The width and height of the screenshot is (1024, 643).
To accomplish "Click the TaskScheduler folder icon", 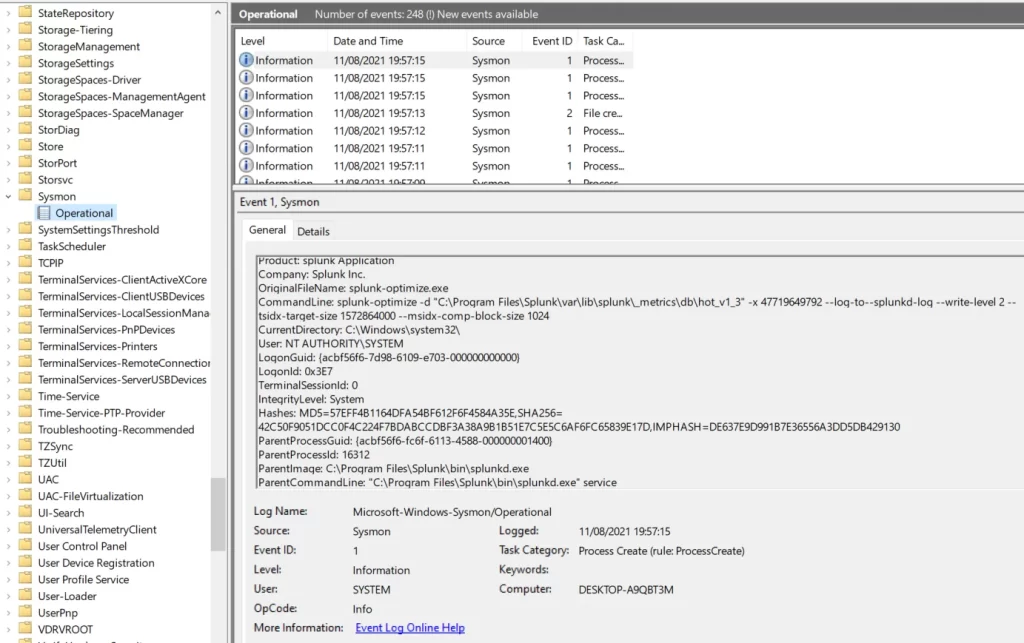I will [x=25, y=245].
